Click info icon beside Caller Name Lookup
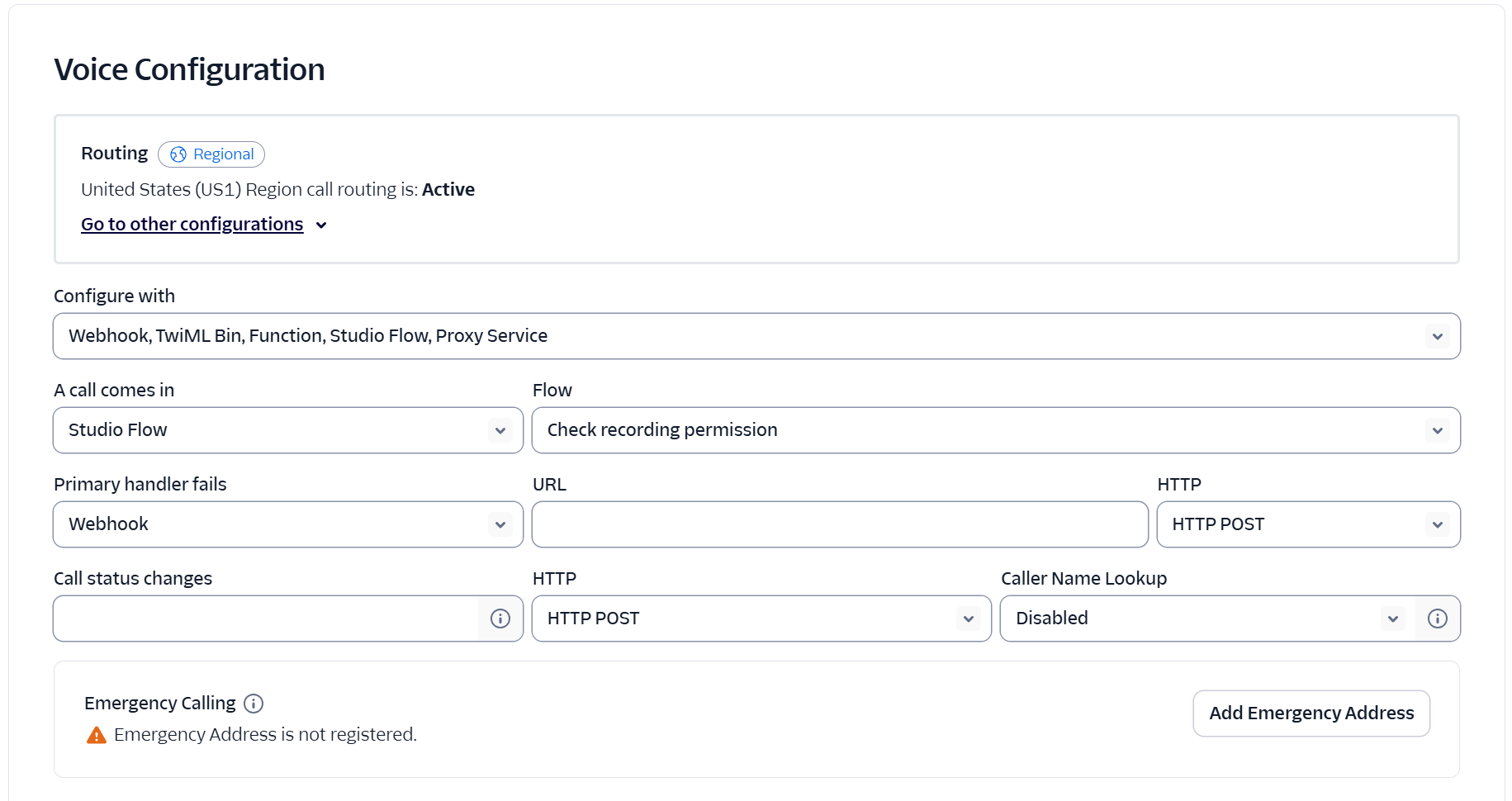 [1438, 619]
